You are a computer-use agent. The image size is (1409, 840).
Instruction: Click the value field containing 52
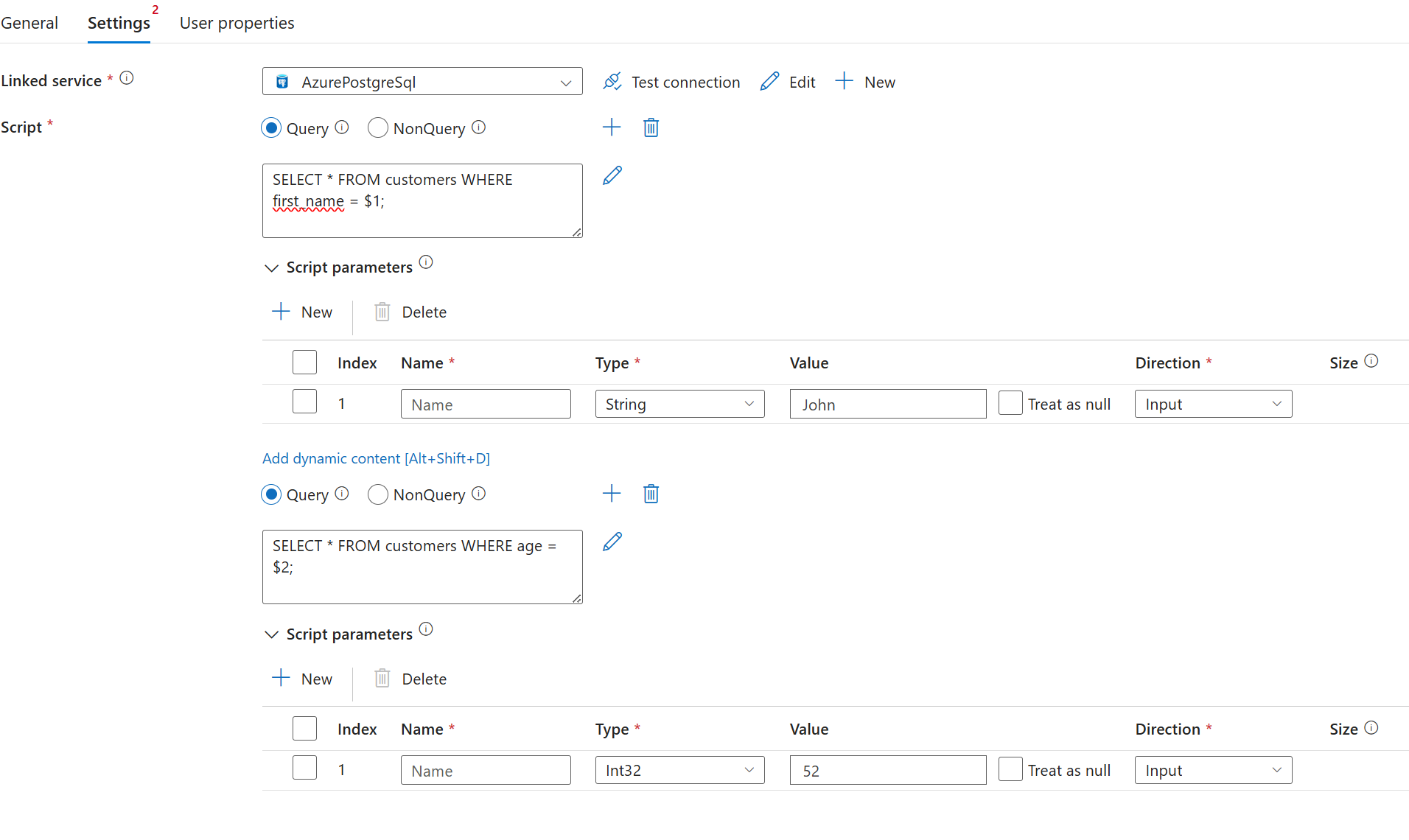tap(887, 771)
